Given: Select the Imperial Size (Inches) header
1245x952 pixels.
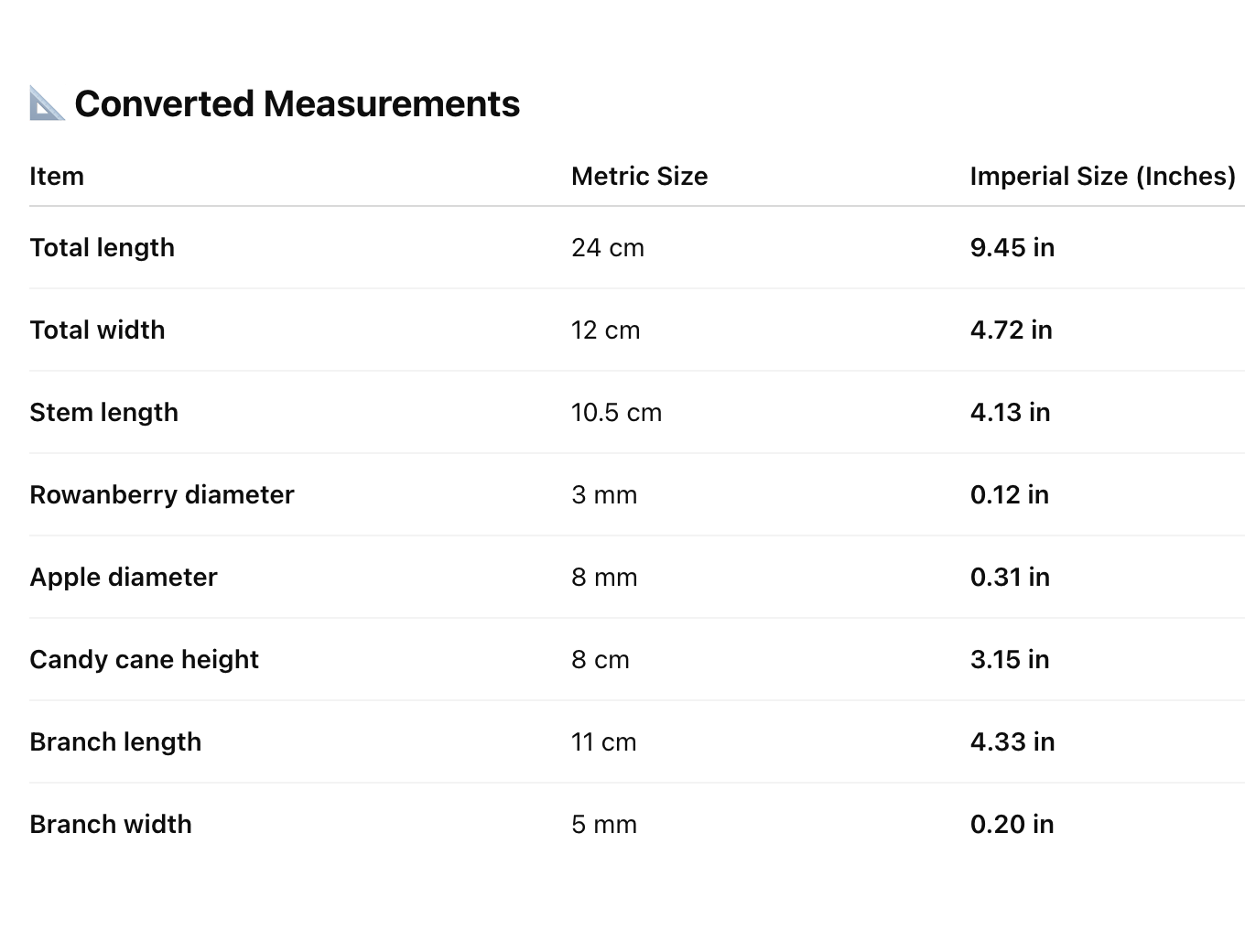Looking at the screenshot, I should tap(1102, 176).
